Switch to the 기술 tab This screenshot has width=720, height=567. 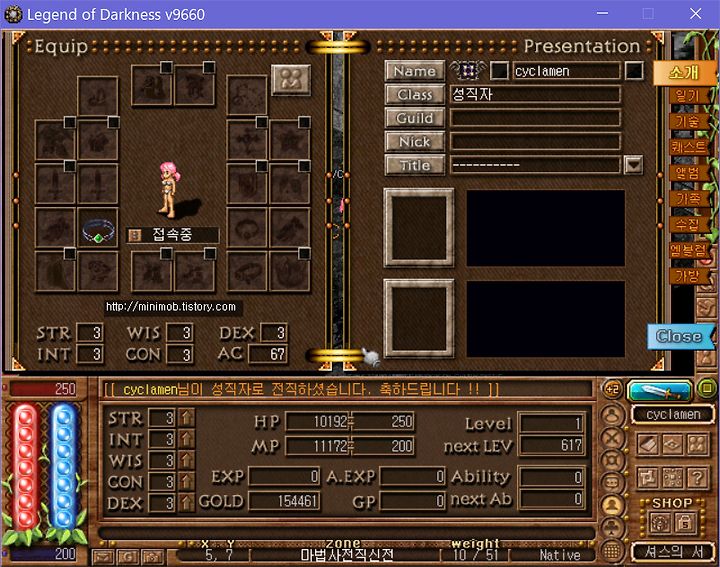point(687,121)
